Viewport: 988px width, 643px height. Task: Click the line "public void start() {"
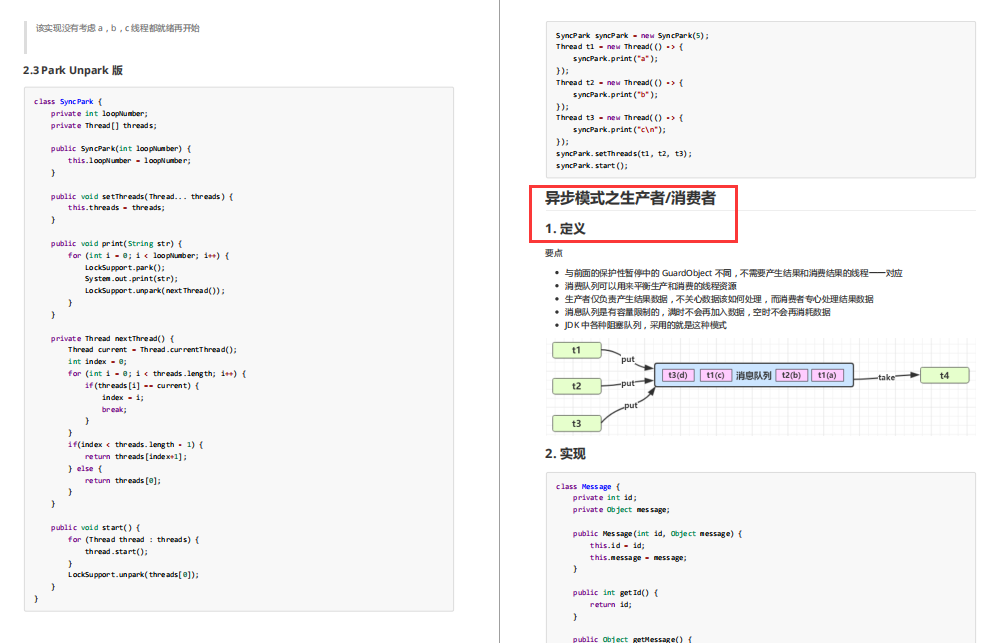point(96,528)
